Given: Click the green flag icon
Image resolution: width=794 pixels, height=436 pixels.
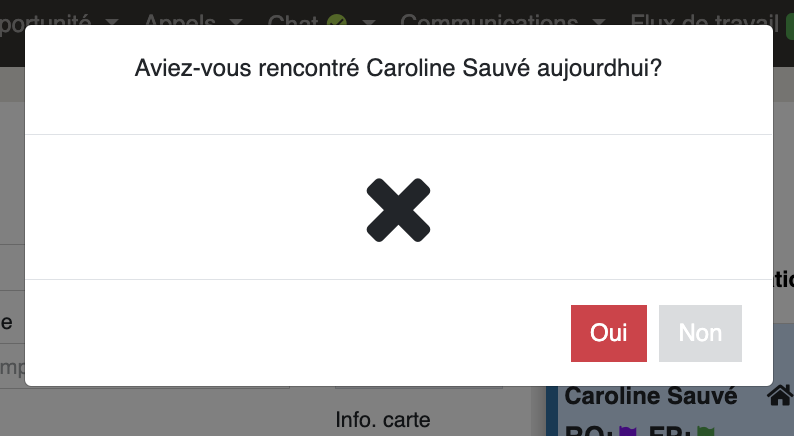Looking at the screenshot, I should click(x=705, y=431).
